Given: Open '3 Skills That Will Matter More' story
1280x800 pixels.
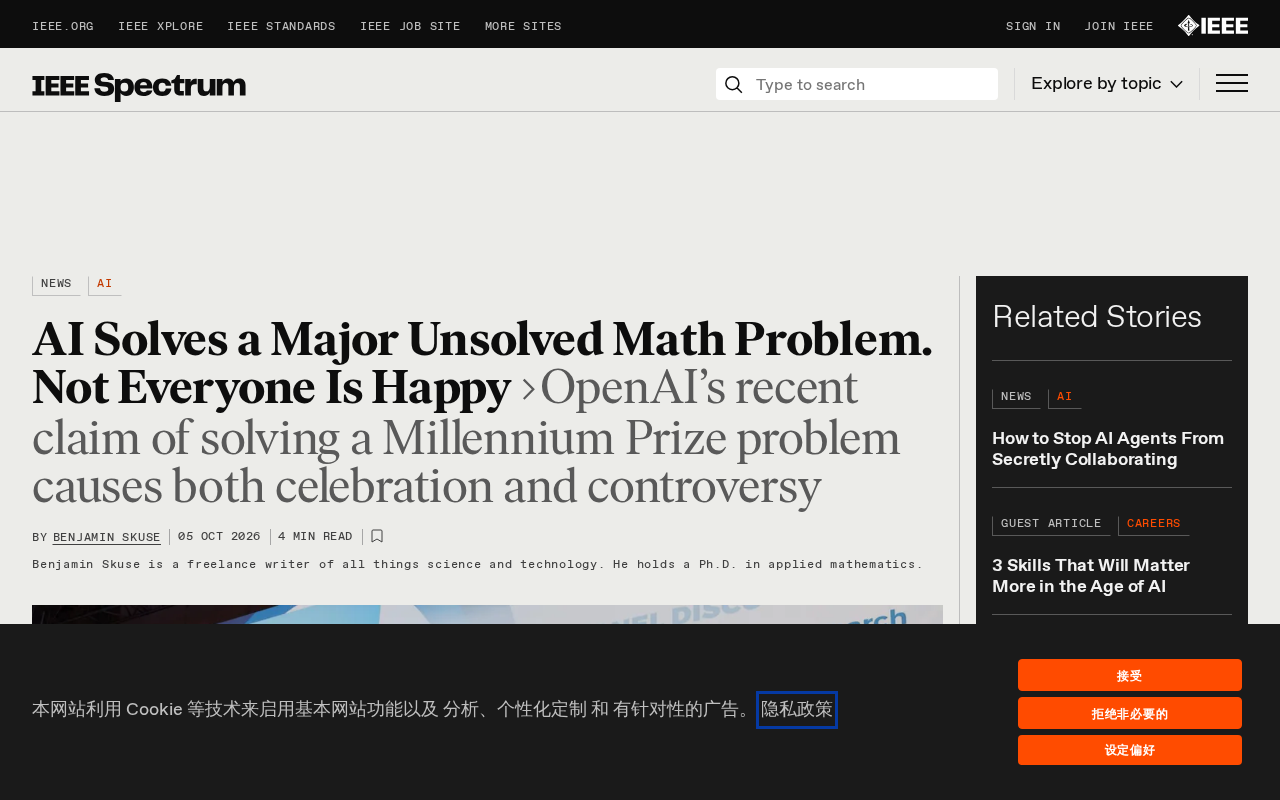Looking at the screenshot, I should pos(1091,576).
